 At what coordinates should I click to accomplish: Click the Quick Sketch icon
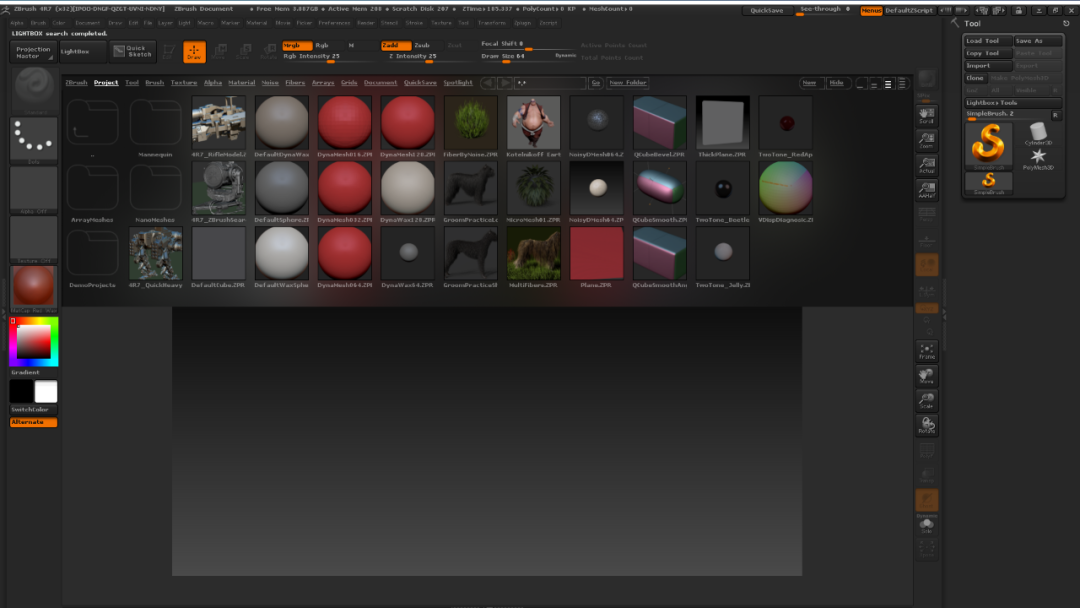(x=134, y=51)
